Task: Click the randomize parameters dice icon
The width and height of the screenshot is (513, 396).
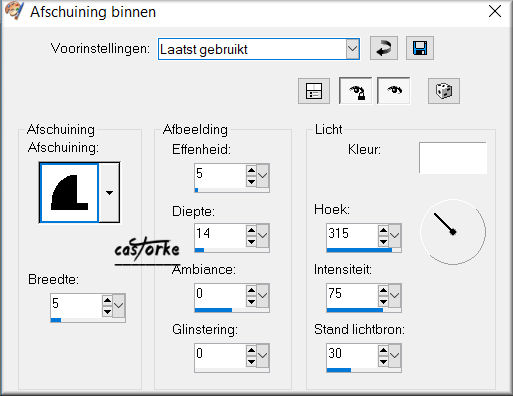Action: [444, 91]
